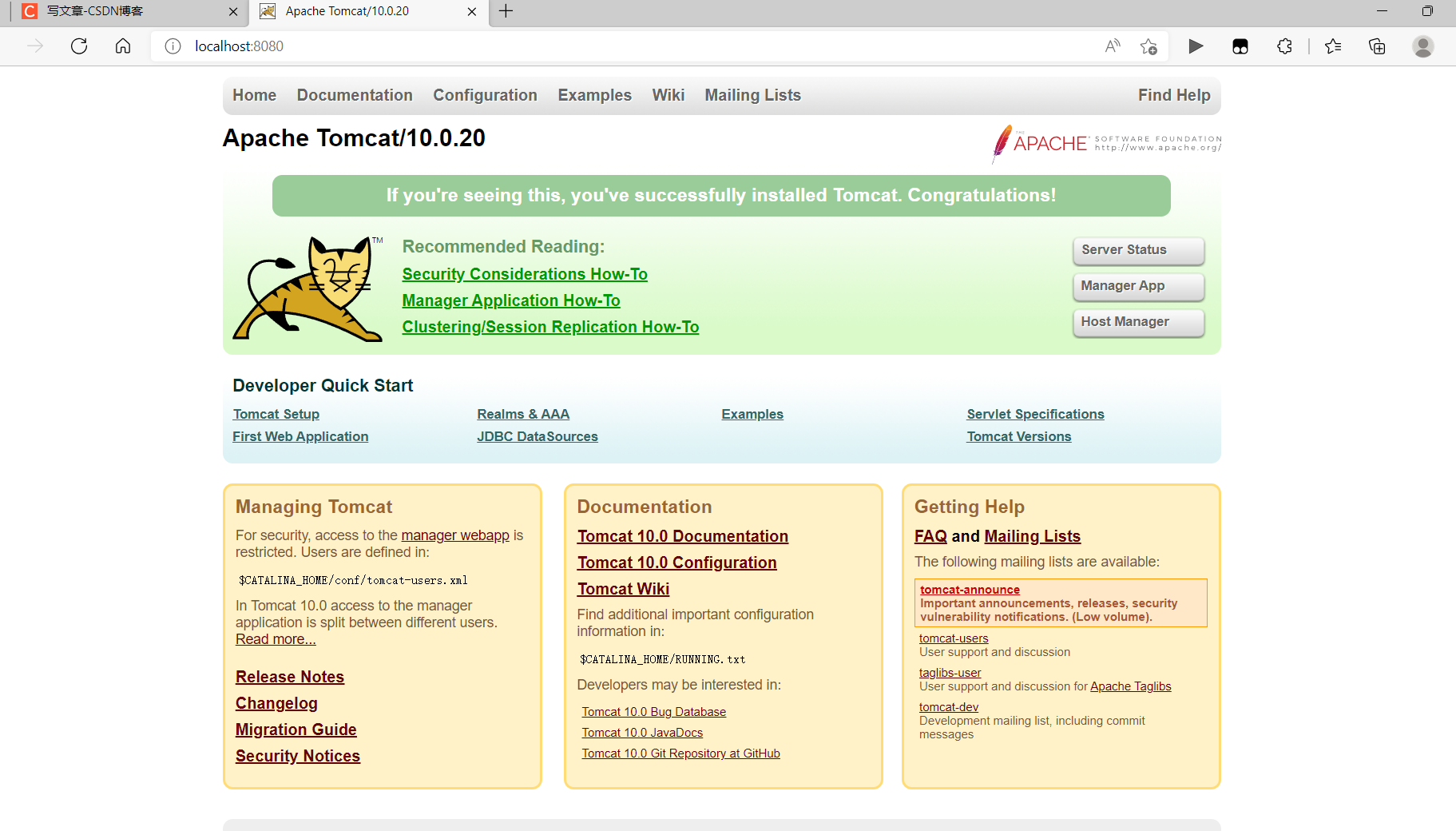The image size is (1456, 831).
Task: Open the Servlet Specifications link
Action: click(x=1035, y=414)
